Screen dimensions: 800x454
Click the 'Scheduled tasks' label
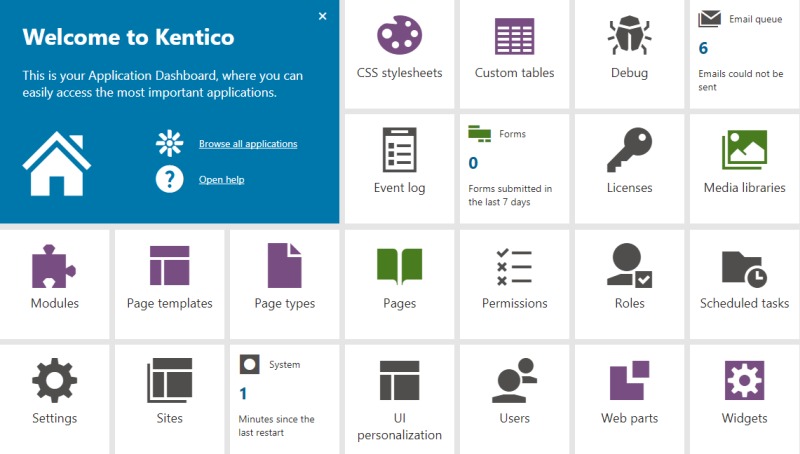pyautogui.click(x=744, y=304)
